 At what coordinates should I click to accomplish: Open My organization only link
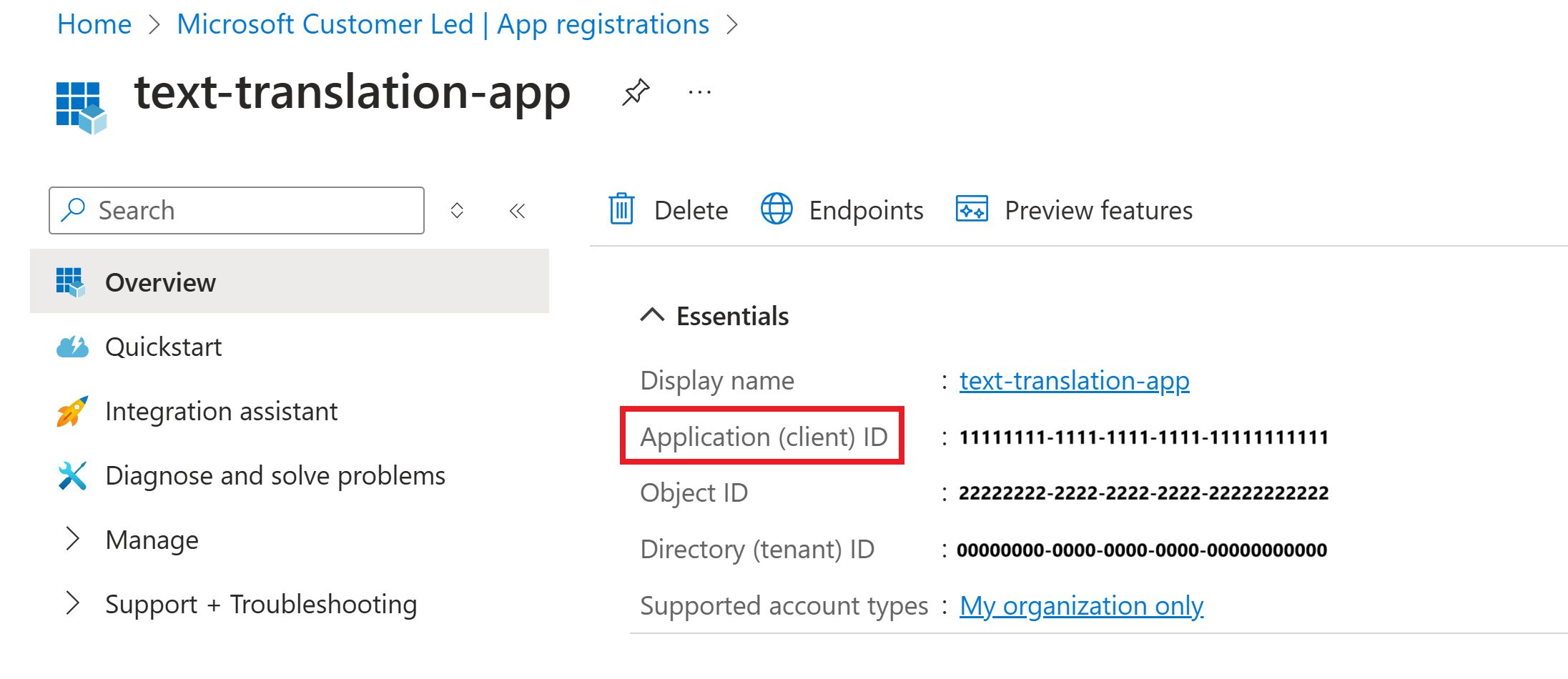(x=1081, y=606)
